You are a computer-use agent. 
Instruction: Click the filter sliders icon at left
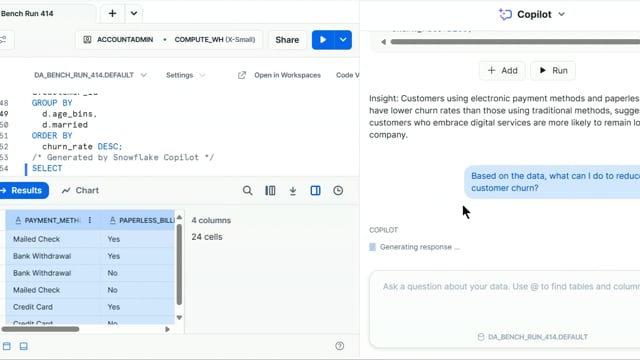pyautogui.click(x=3, y=40)
